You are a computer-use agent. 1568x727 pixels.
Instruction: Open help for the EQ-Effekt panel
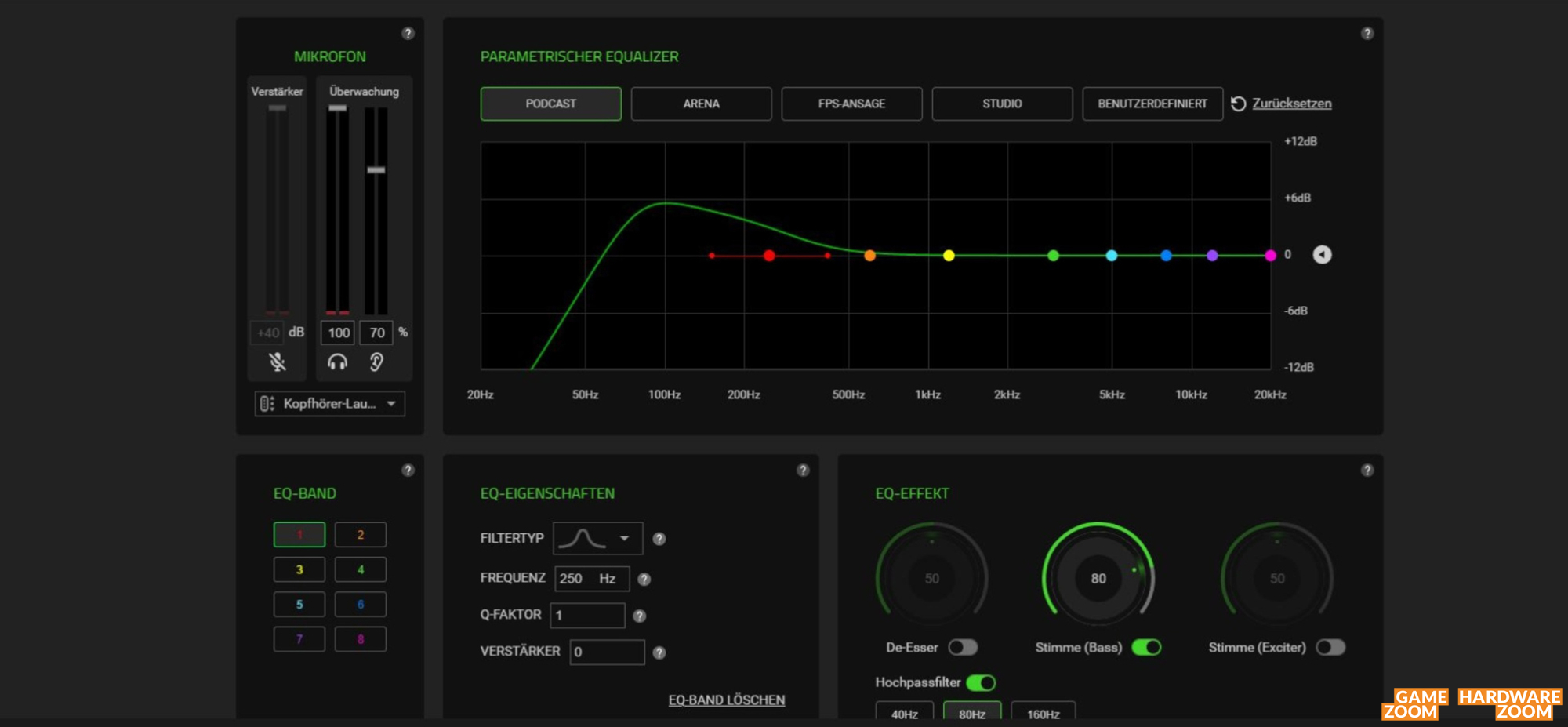(1367, 470)
